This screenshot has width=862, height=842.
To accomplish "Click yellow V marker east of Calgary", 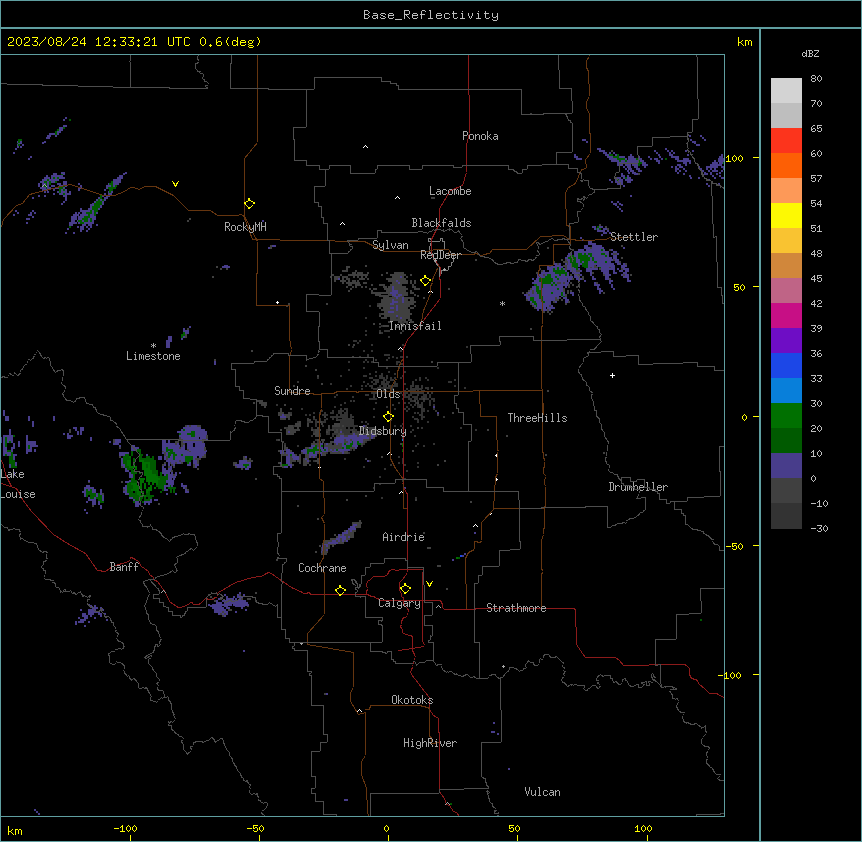I will (429, 584).
